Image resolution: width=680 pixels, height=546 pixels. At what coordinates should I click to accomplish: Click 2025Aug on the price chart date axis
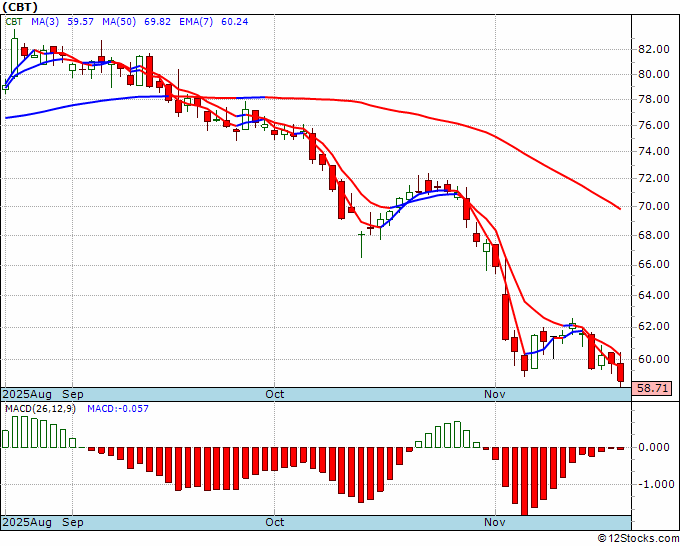coord(27,394)
